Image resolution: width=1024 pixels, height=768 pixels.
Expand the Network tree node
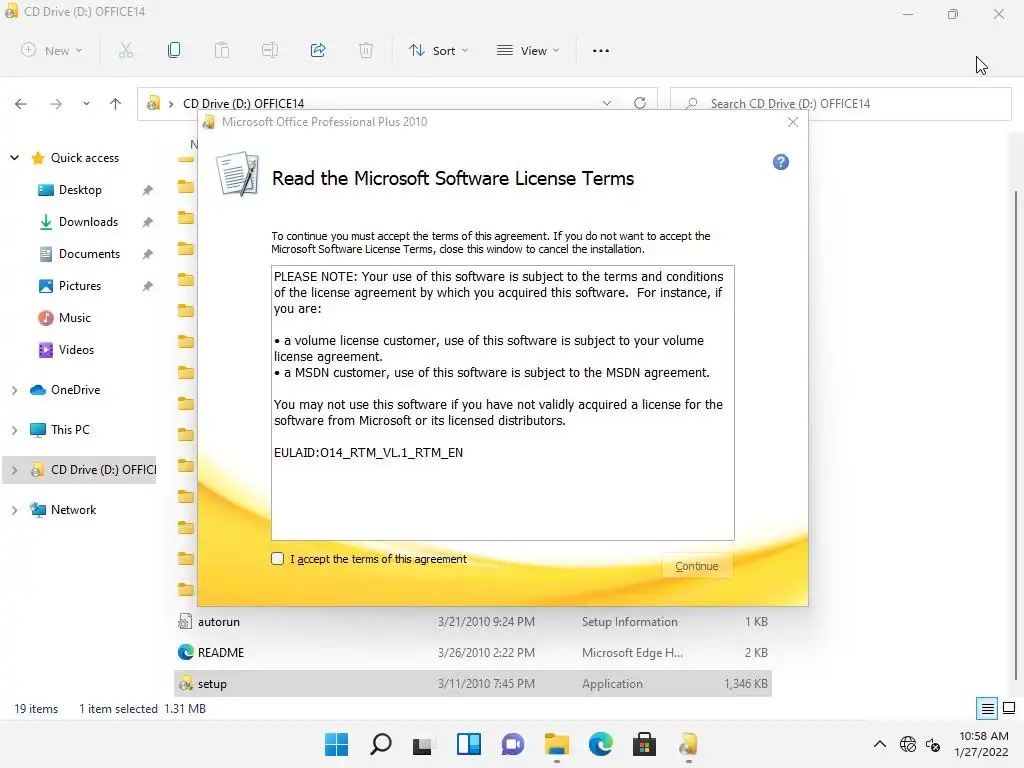pyautogui.click(x=14, y=510)
